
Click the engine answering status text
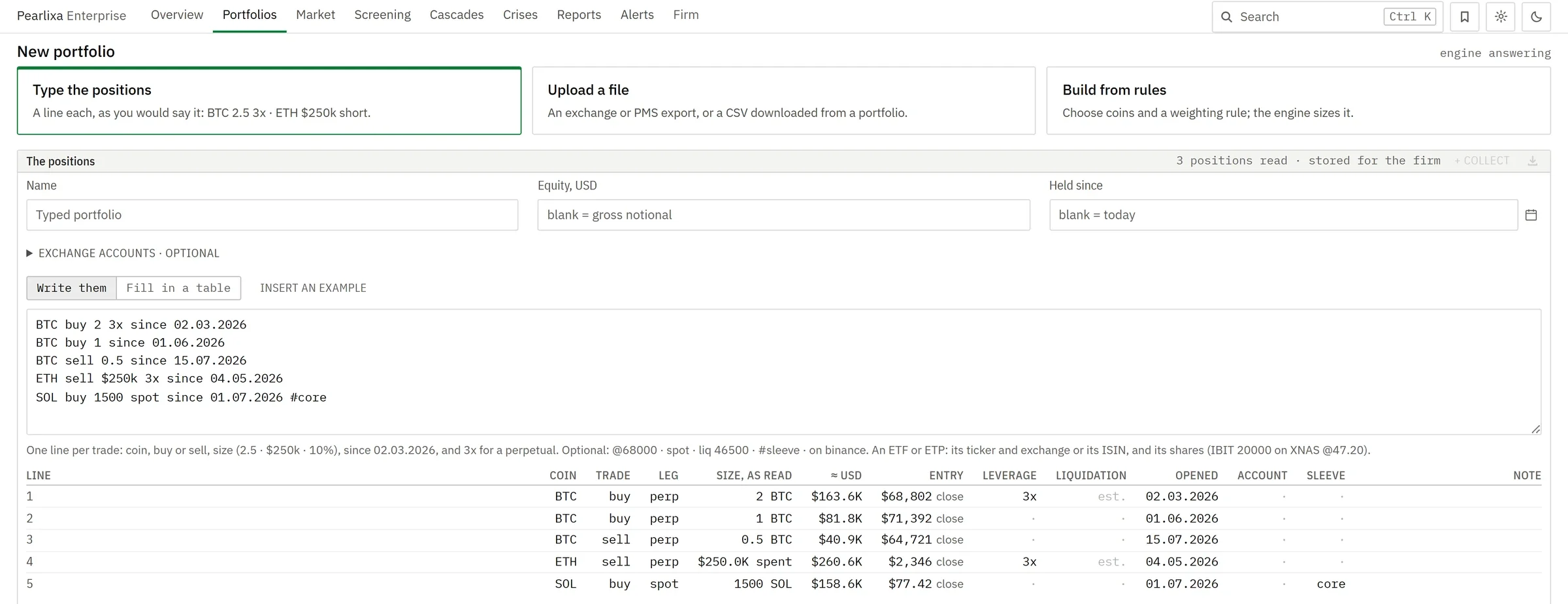pos(1495,53)
